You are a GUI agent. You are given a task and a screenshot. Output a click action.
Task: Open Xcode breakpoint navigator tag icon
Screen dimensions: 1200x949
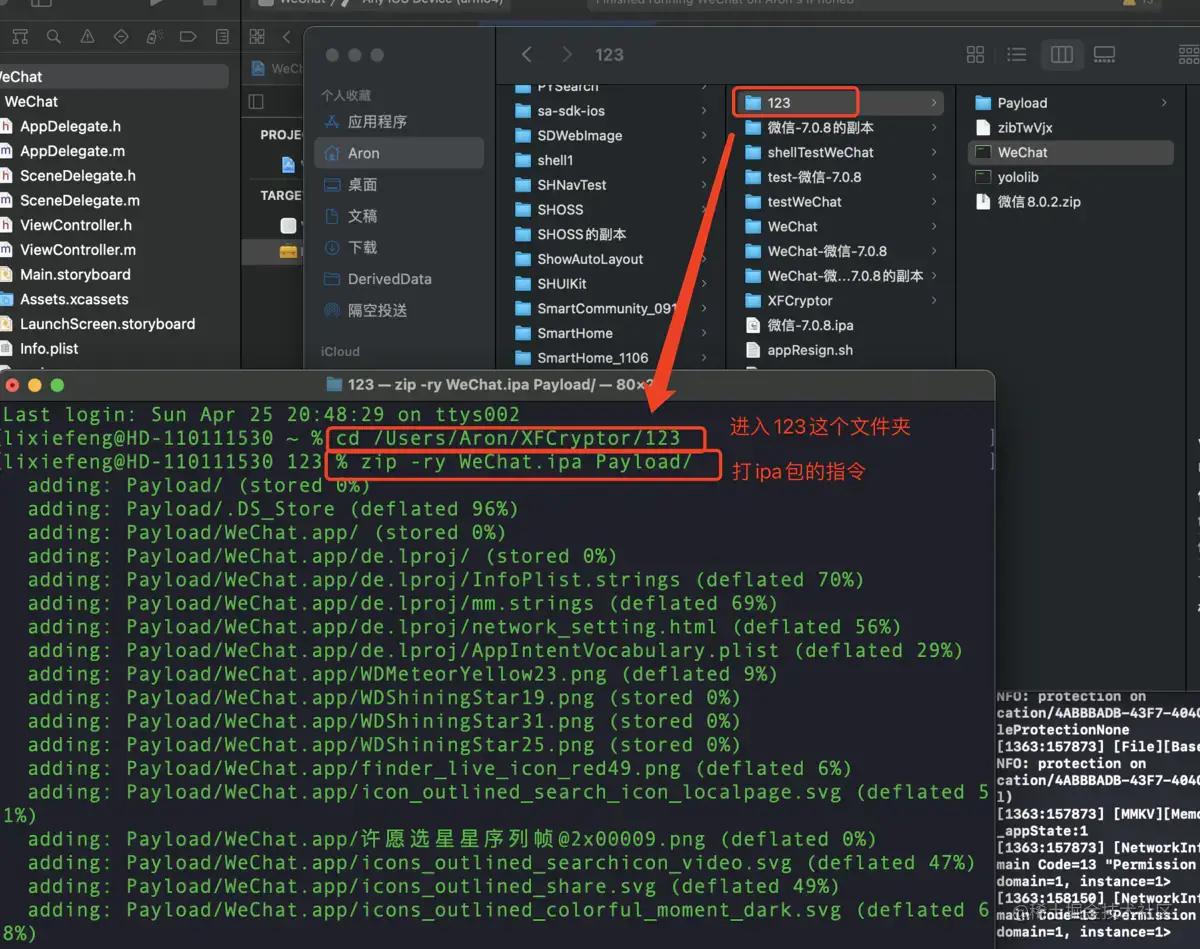[x=188, y=37]
